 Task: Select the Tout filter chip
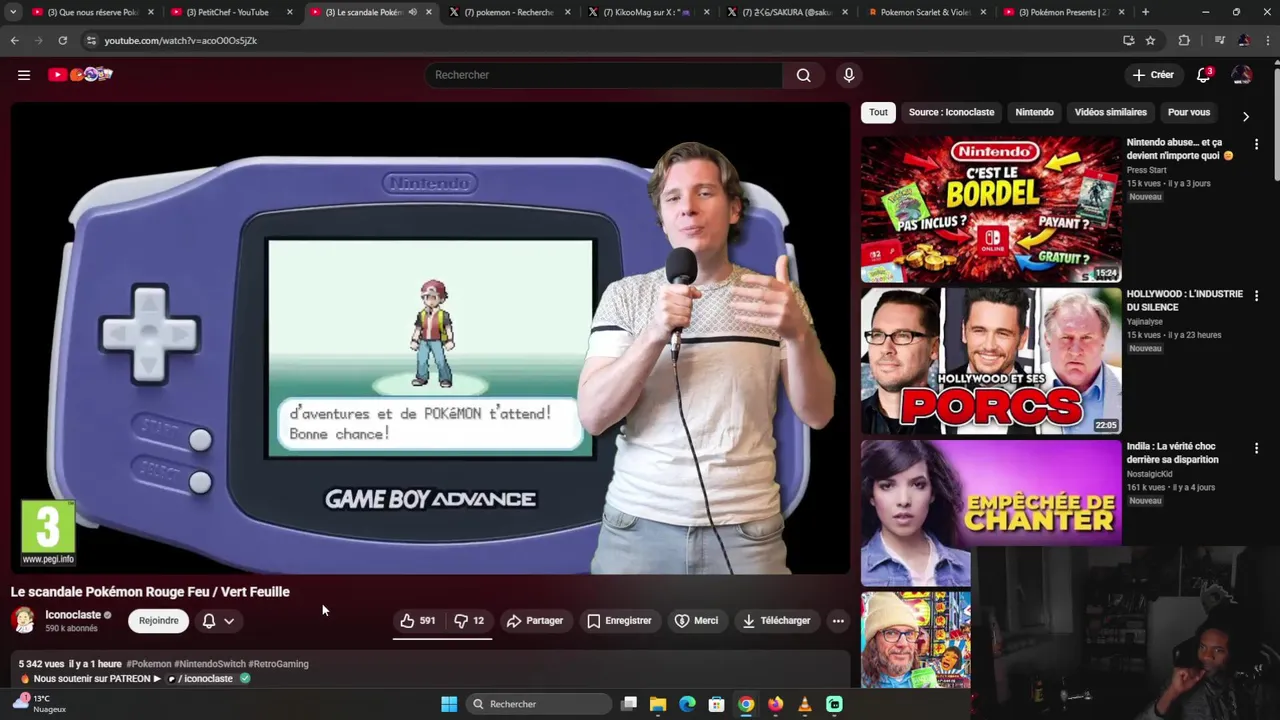pos(878,112)
